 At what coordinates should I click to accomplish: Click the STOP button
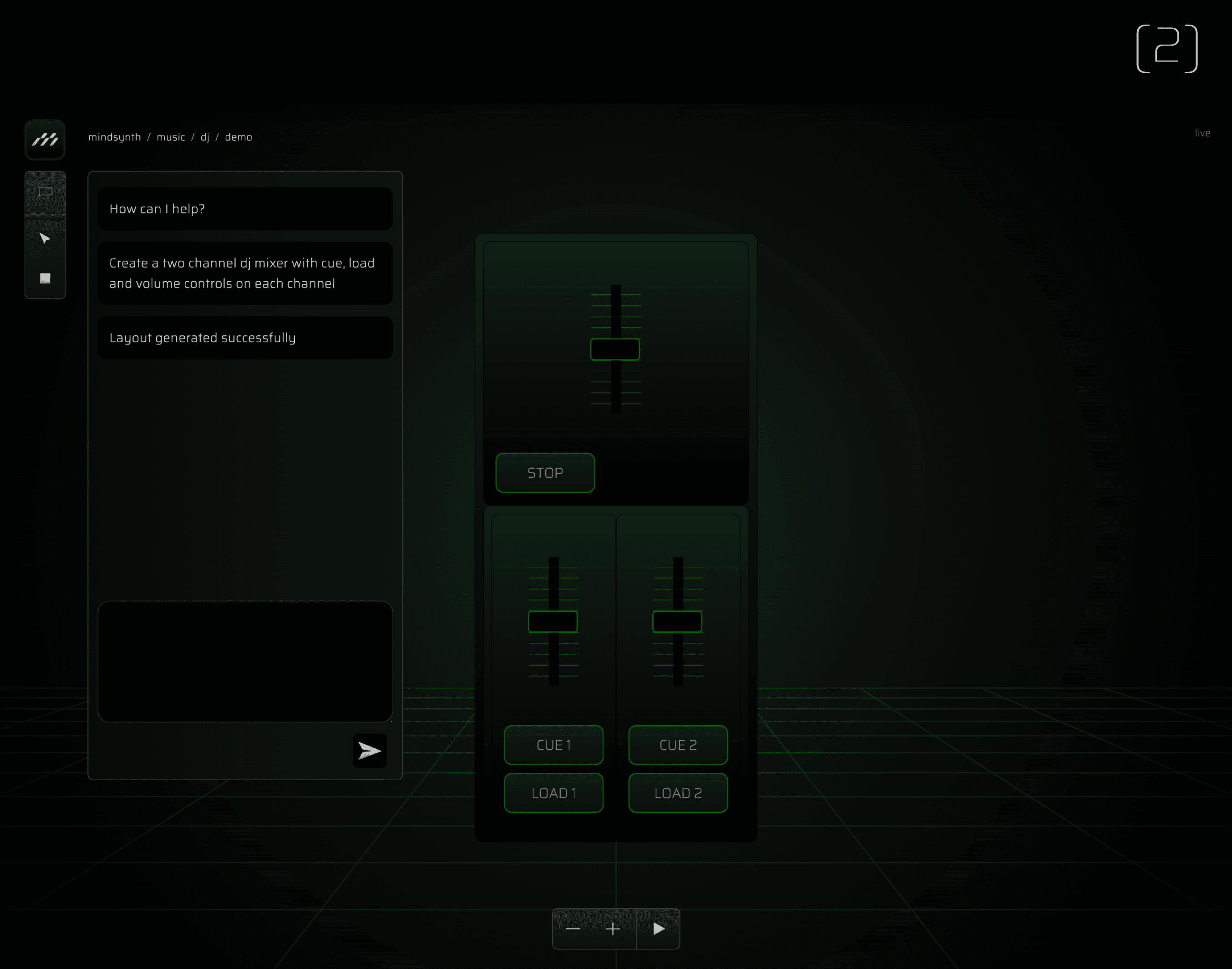coord(545,473)
